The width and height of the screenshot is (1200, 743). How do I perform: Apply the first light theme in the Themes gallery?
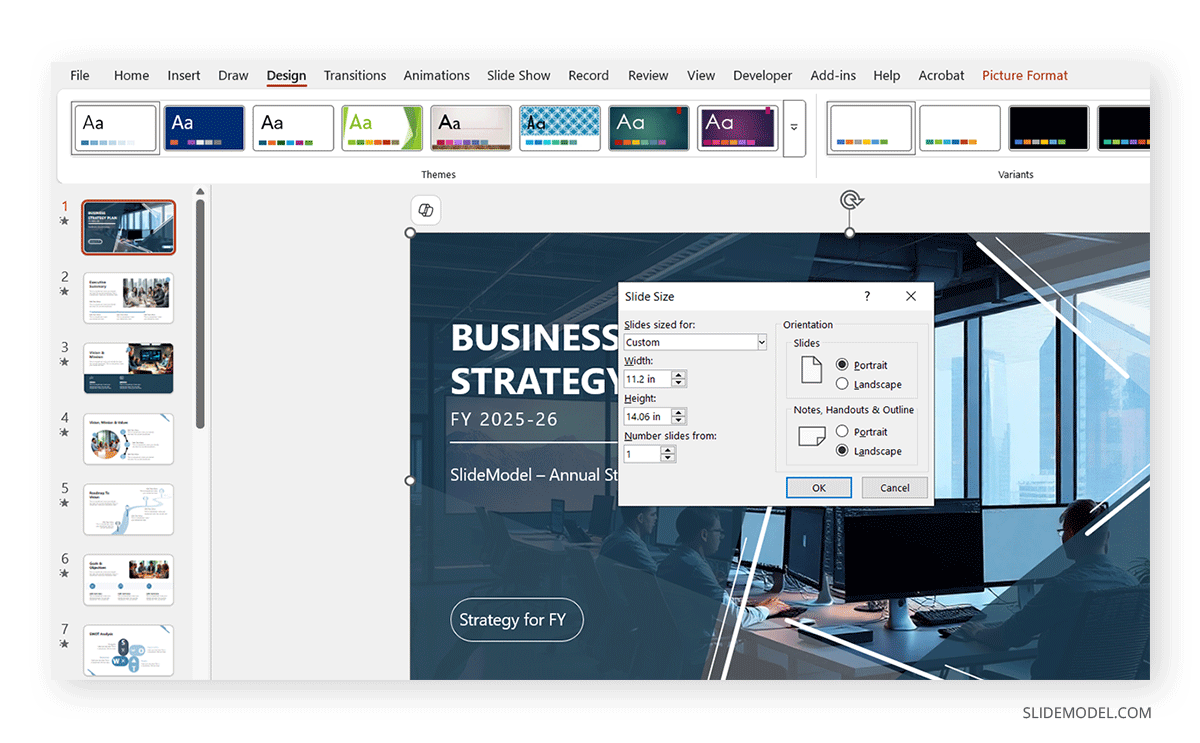[114, 127]
